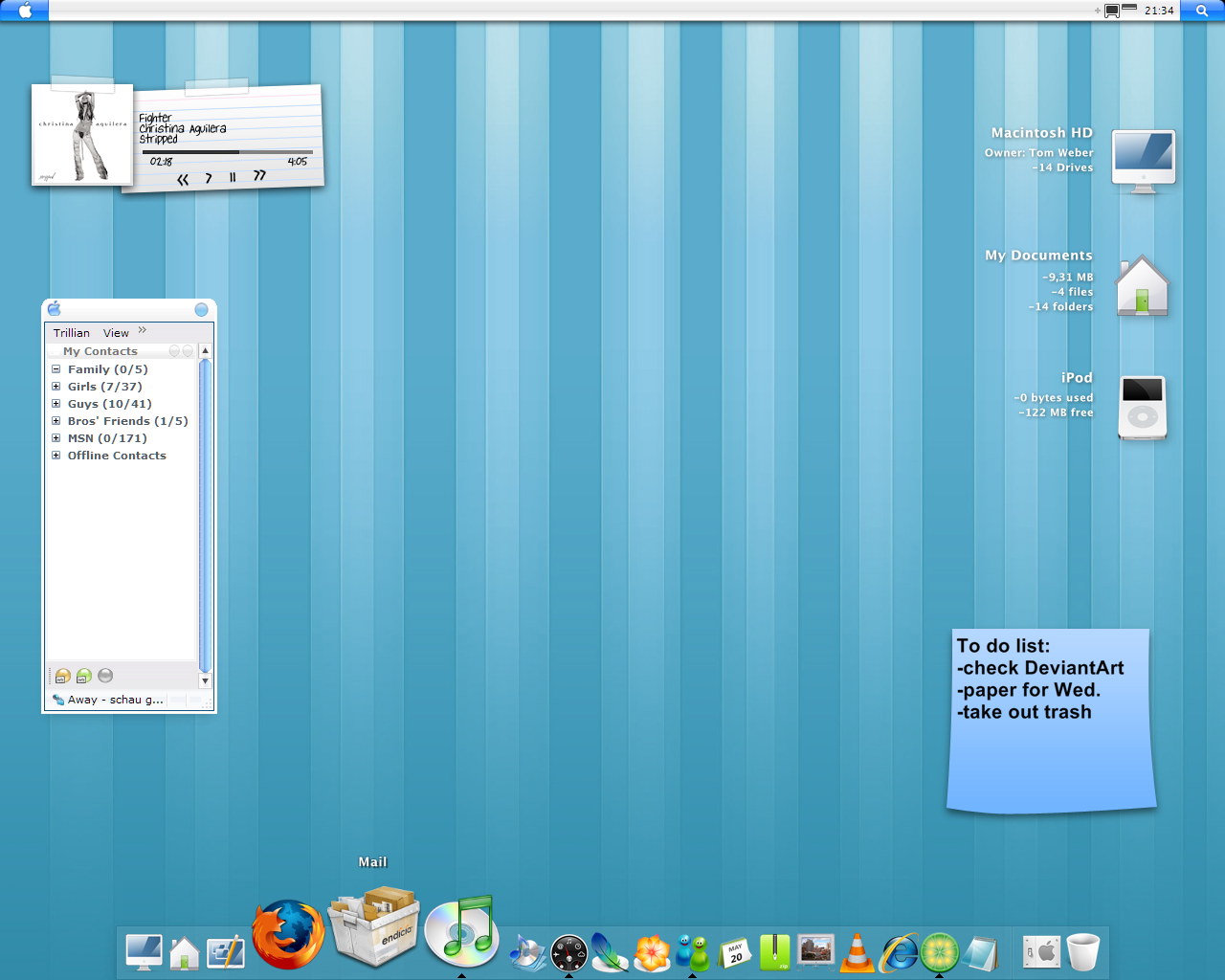1225x980 pixels.
Task: Launch Firefox from the dock
Action: (x=288, y=934)
